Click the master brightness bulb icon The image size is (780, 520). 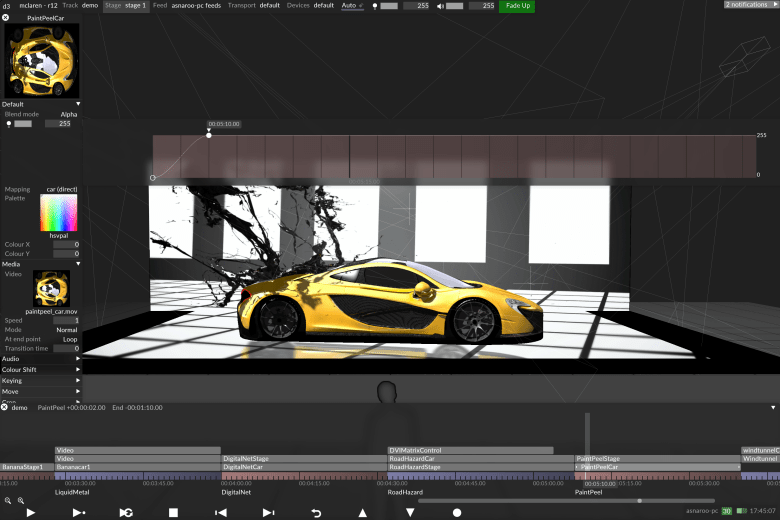coord(375,6)
